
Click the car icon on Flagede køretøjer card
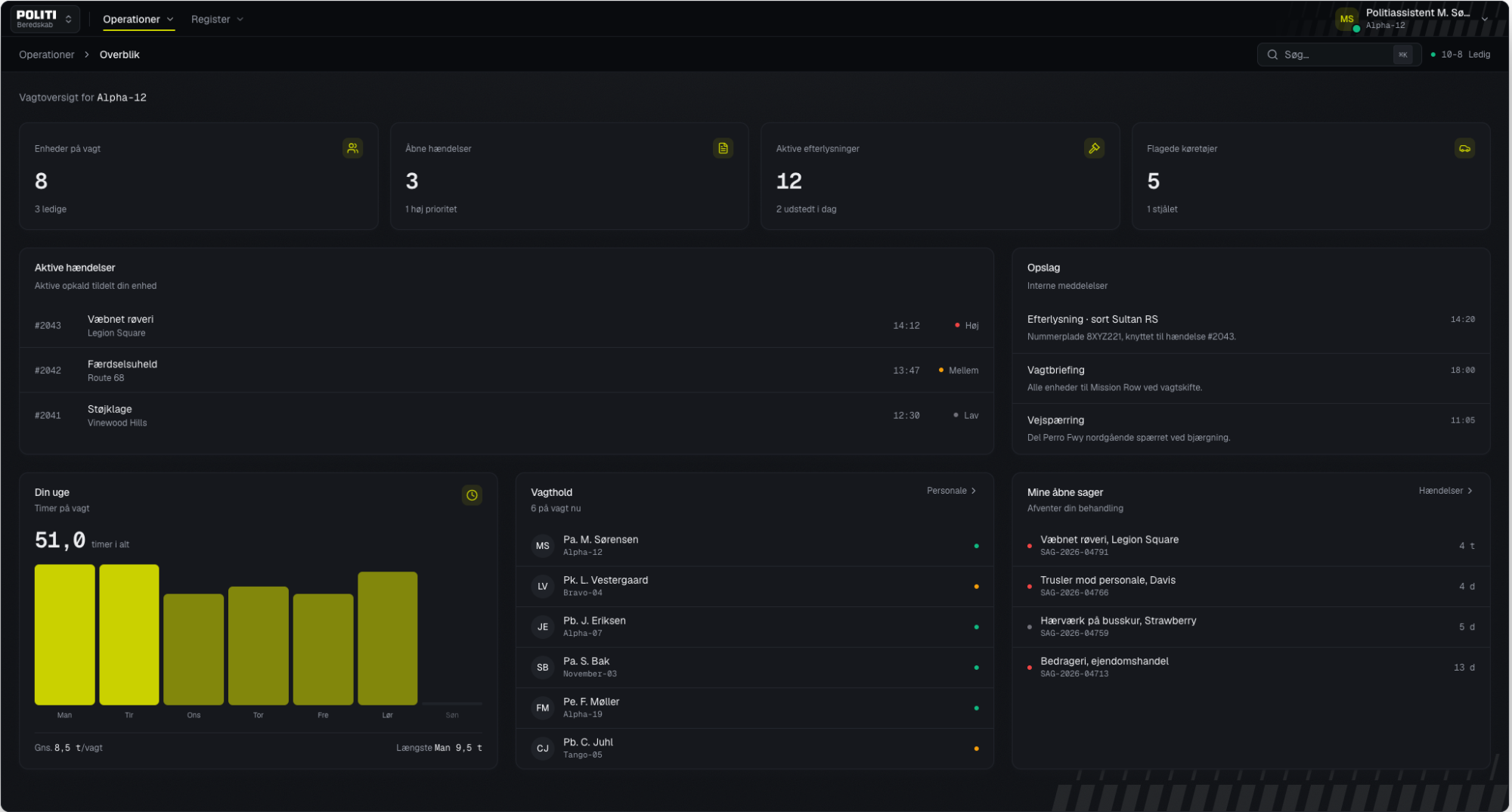click(x=1464, y=148)
